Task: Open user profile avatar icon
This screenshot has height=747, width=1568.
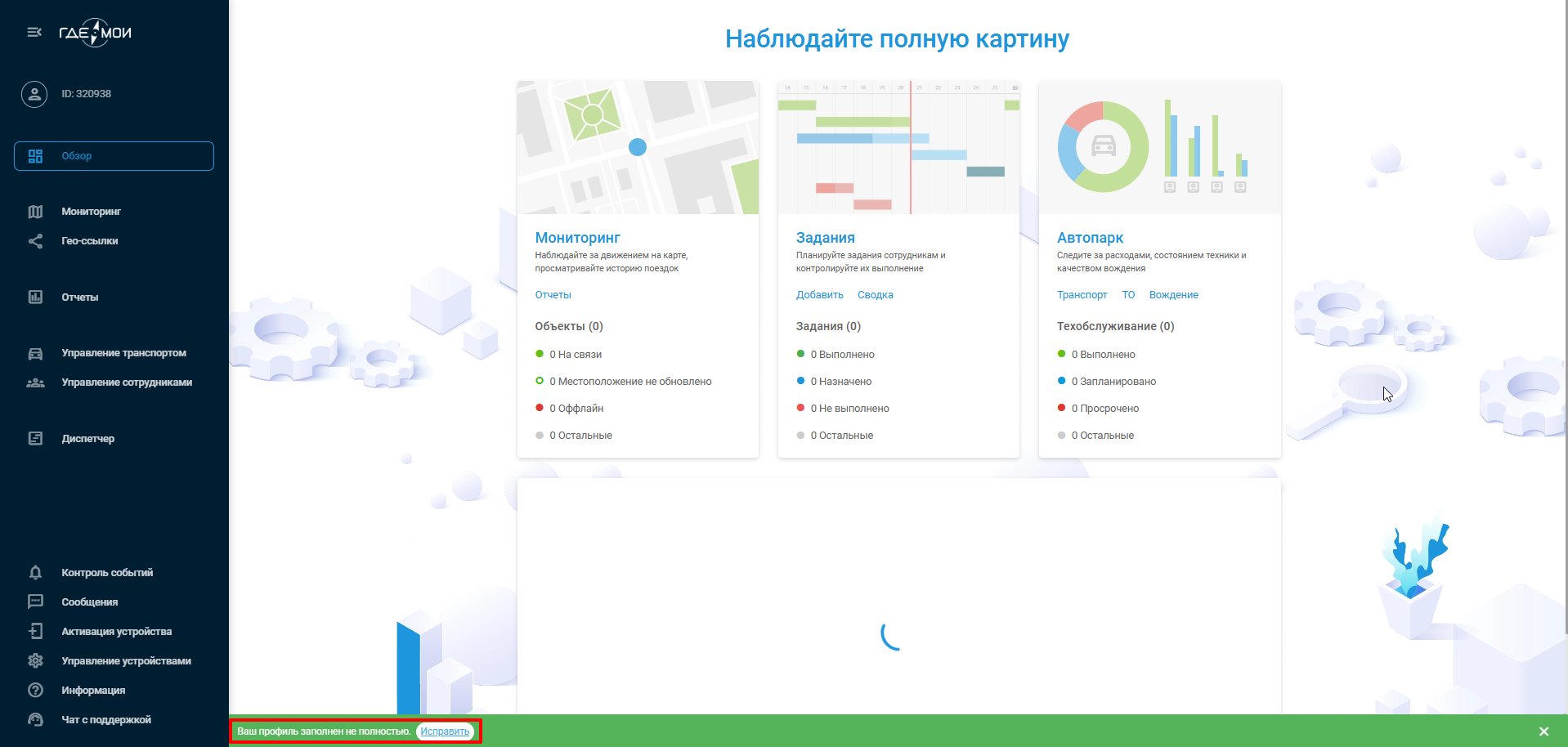Action: (x=34, y=94)
